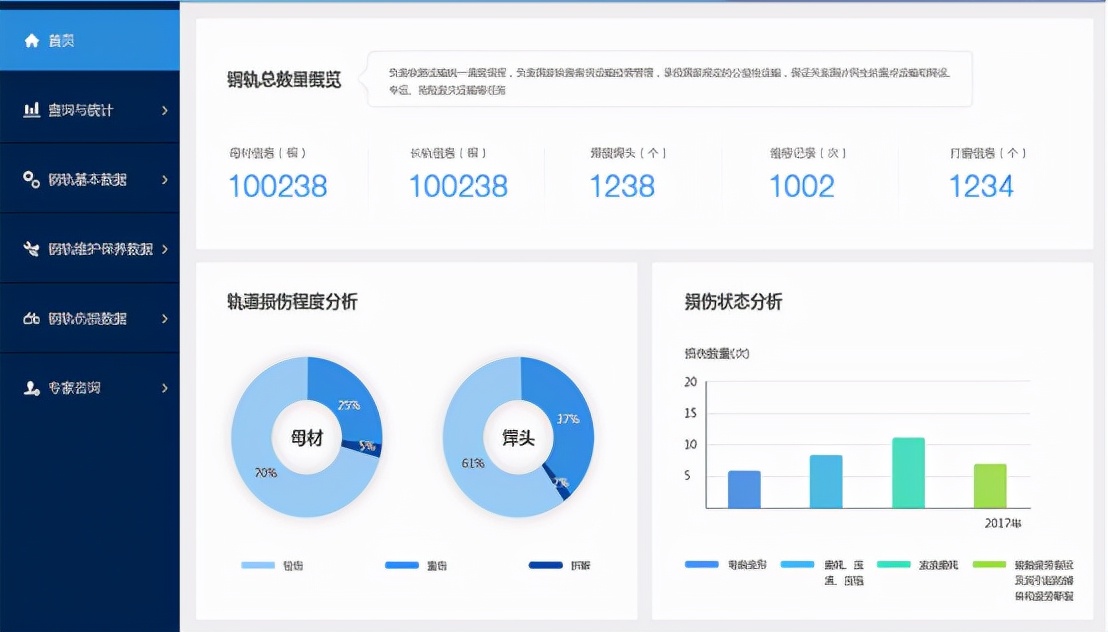Screen dimensions: 1108x632
Task: Click the bar-chart icon beside 查询与统计
Action: pyautogui.click(x=28, y=110)
